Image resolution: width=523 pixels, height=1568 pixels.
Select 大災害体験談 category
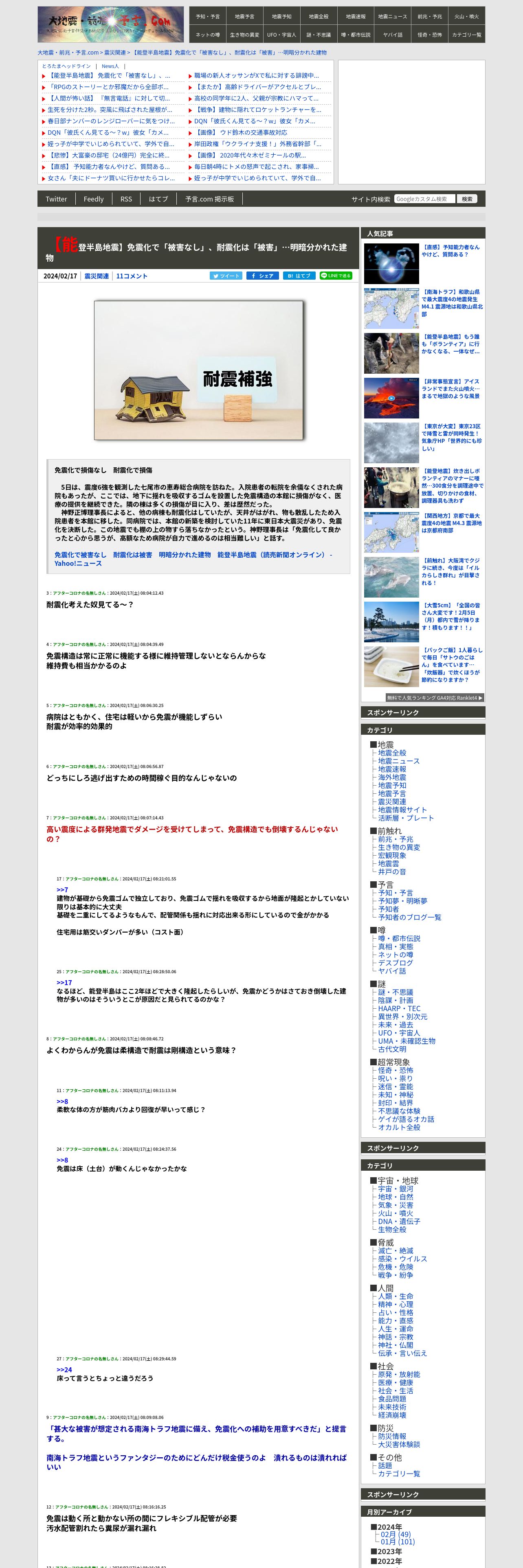coord(399,1444)
